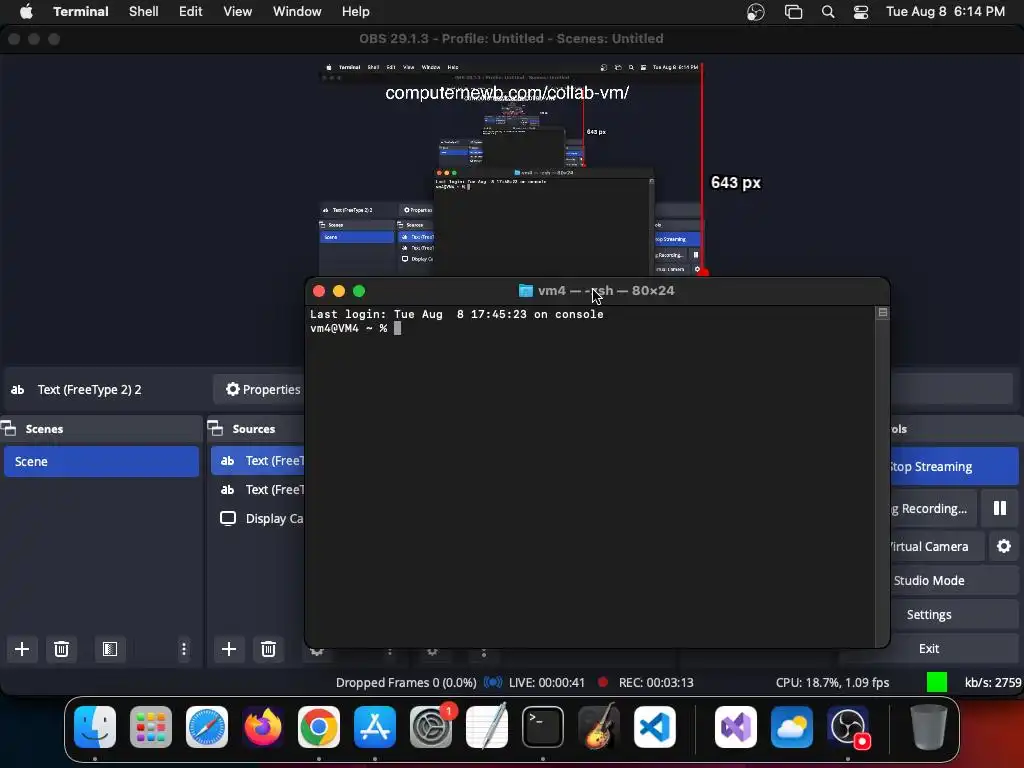Click the OBS preview canvas
The image size is (1024, 768).
511,168
